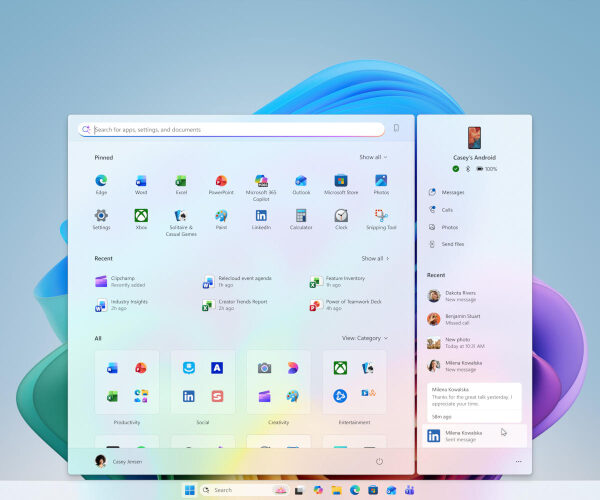Open phone panel more options ellipsis
Viewport: 600px width, 500px height.
tap(518, 461)
